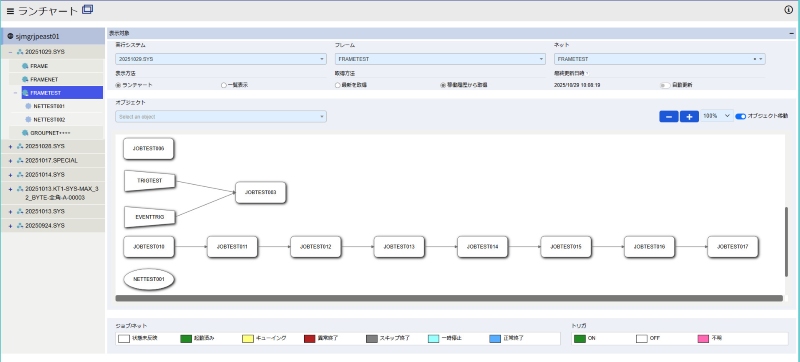Click the open-in-new-window icon beside ランチャート title
800x362 pixels.
[87, 9]
